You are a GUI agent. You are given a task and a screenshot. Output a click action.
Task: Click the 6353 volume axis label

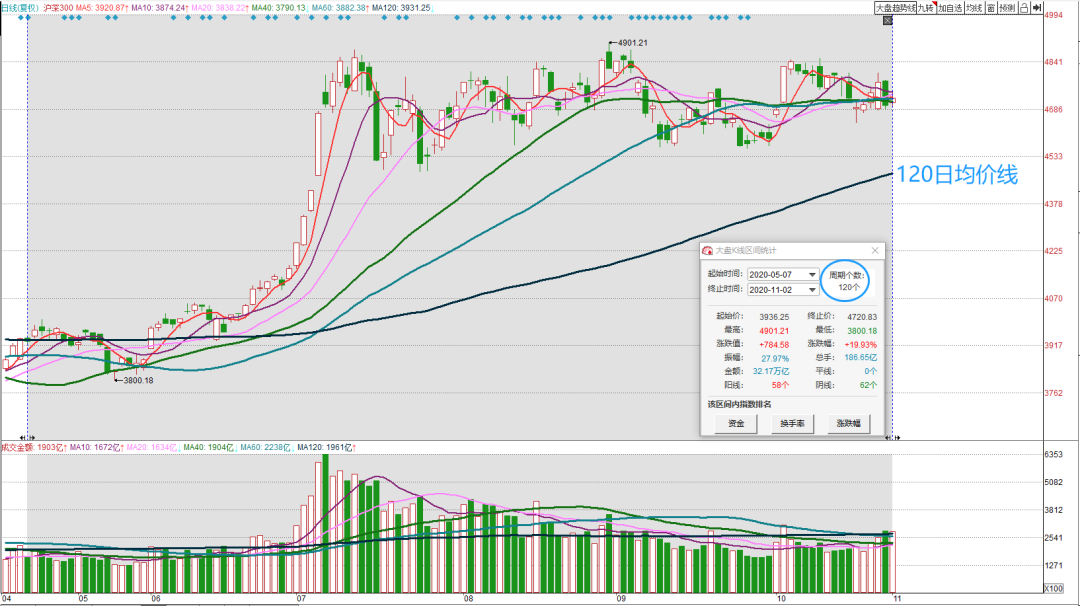tap(1053, 454)
